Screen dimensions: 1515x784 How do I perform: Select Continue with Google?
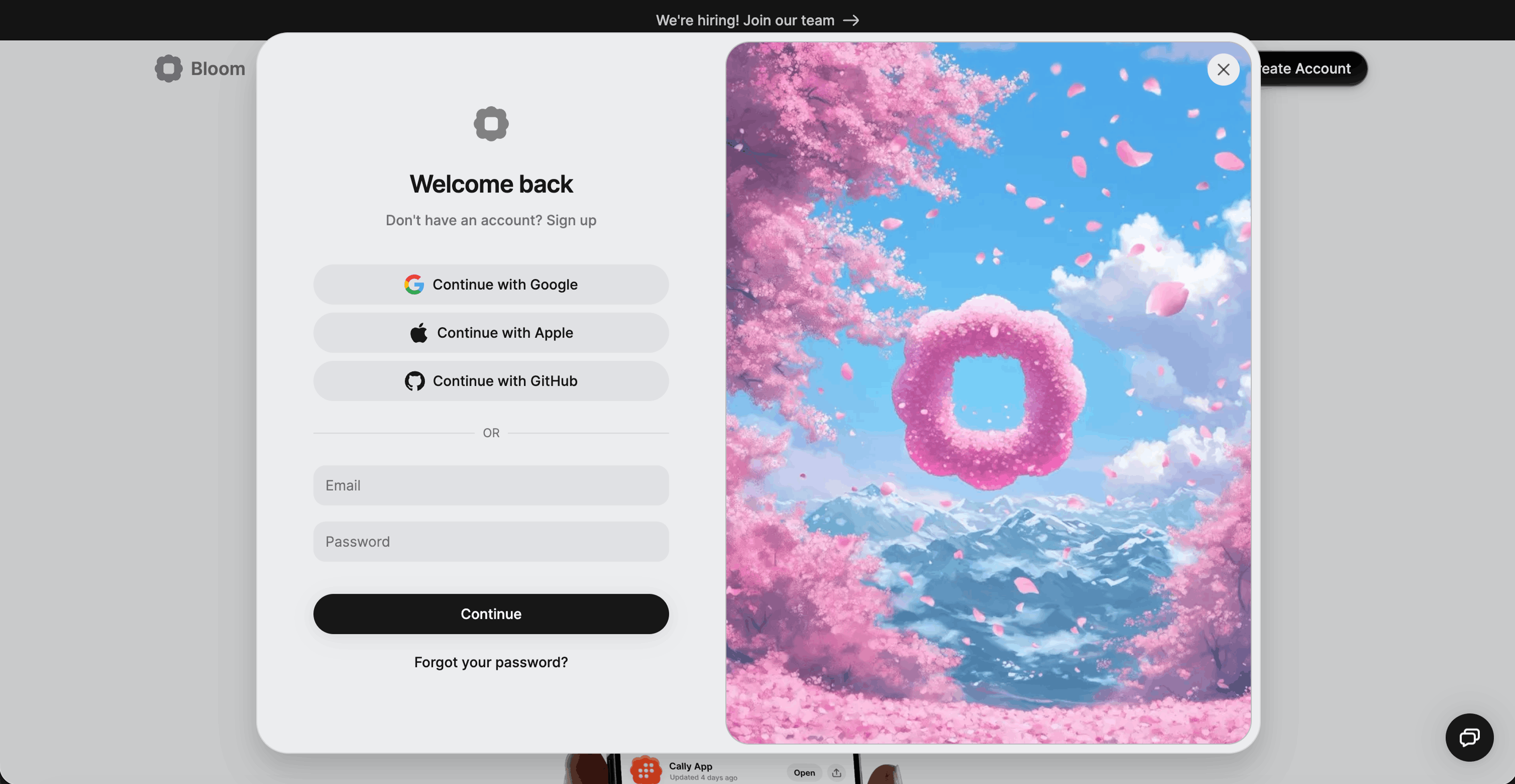pos(490,284)
